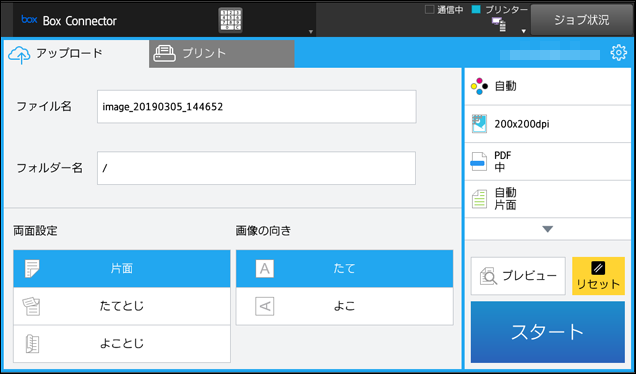Open the Box Connector header dropdown arrow

pos(311,32)
